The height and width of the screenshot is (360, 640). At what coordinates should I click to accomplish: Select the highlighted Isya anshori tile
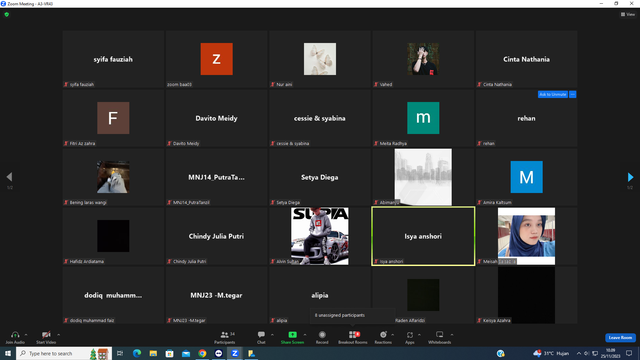(x=423, y=236)
